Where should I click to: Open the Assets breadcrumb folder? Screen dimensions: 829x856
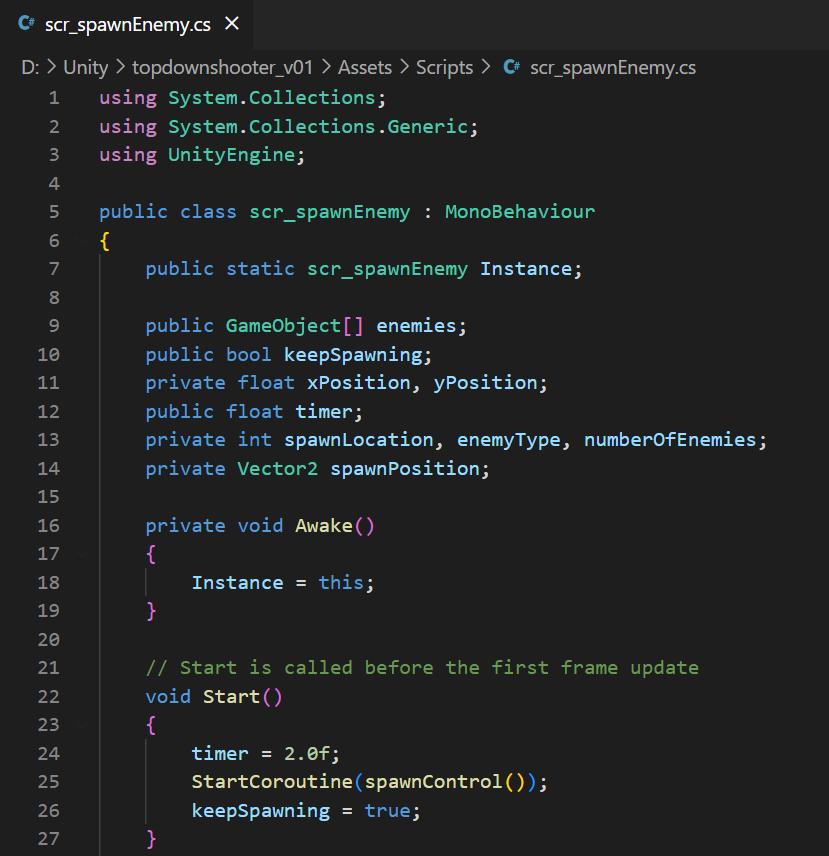tap(364, 68)
